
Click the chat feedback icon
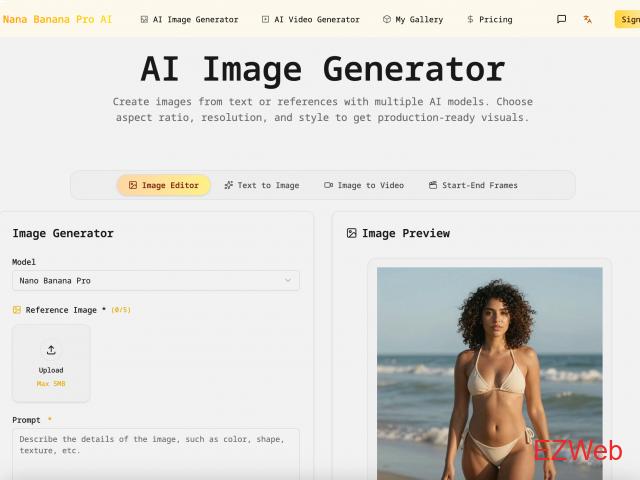coord(562,19)
